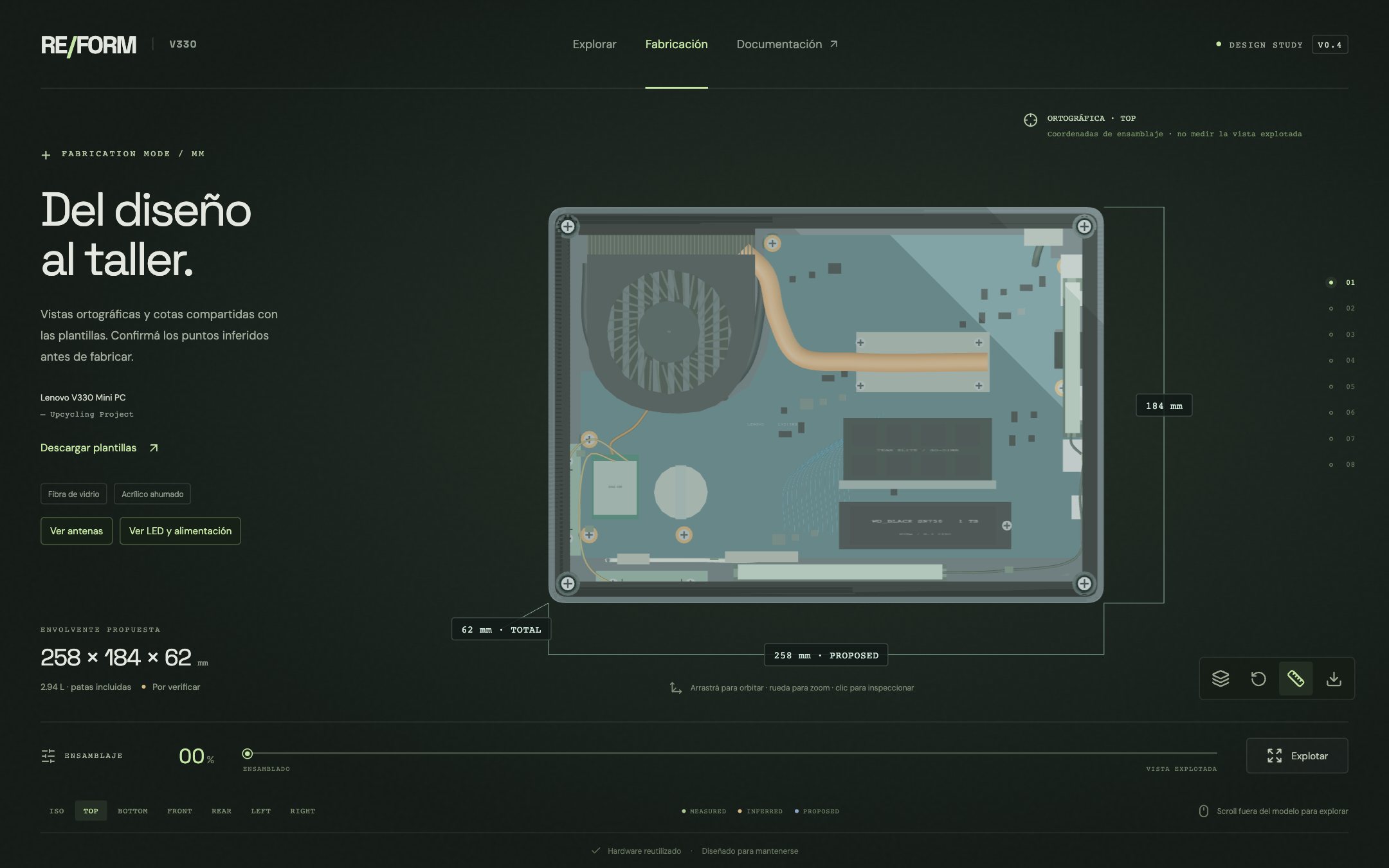Click the RAM module in the model

[917, 450]
